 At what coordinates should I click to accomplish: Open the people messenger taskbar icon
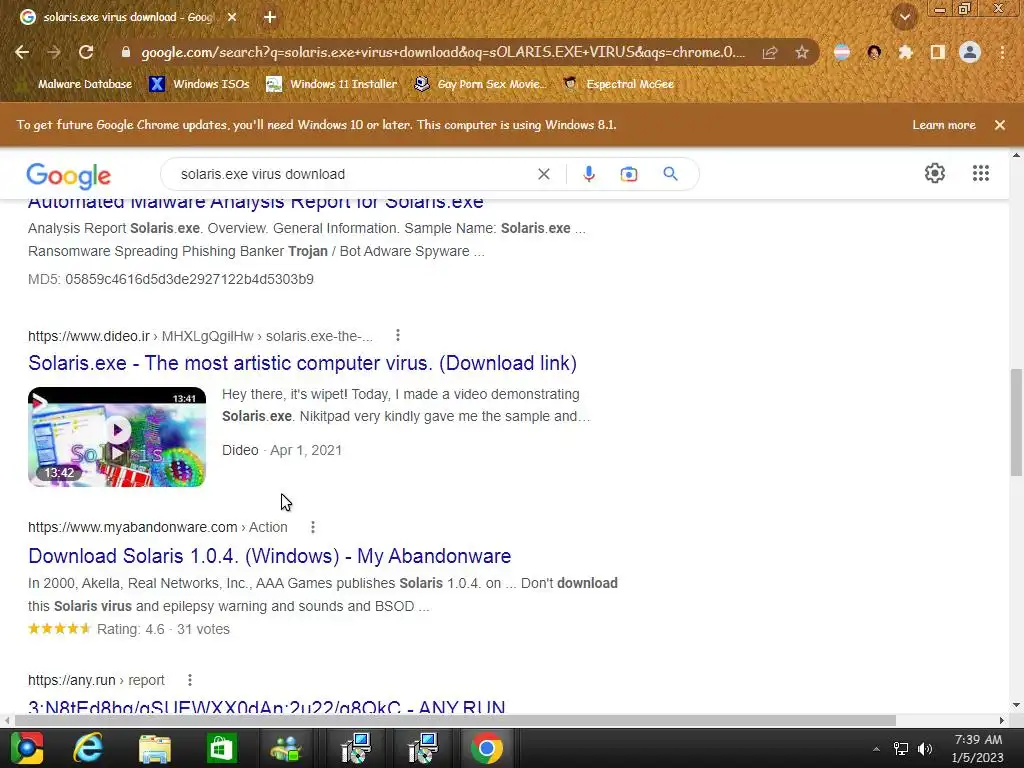tap(287, 748)
